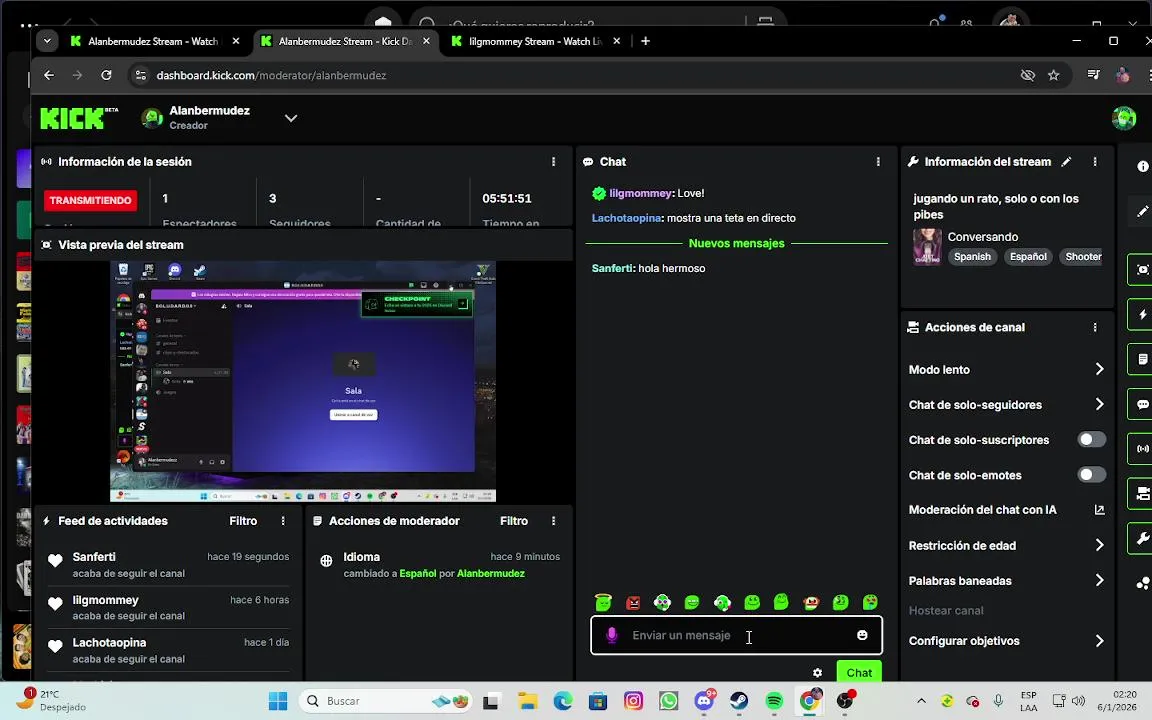Open emoji picker in message box
This screenshot has width=1152, height=720.
pos(862,635)
